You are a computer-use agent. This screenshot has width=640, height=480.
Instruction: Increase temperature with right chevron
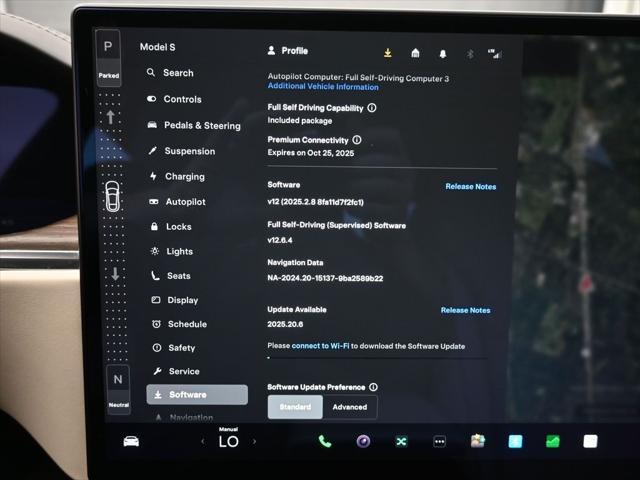254,441
